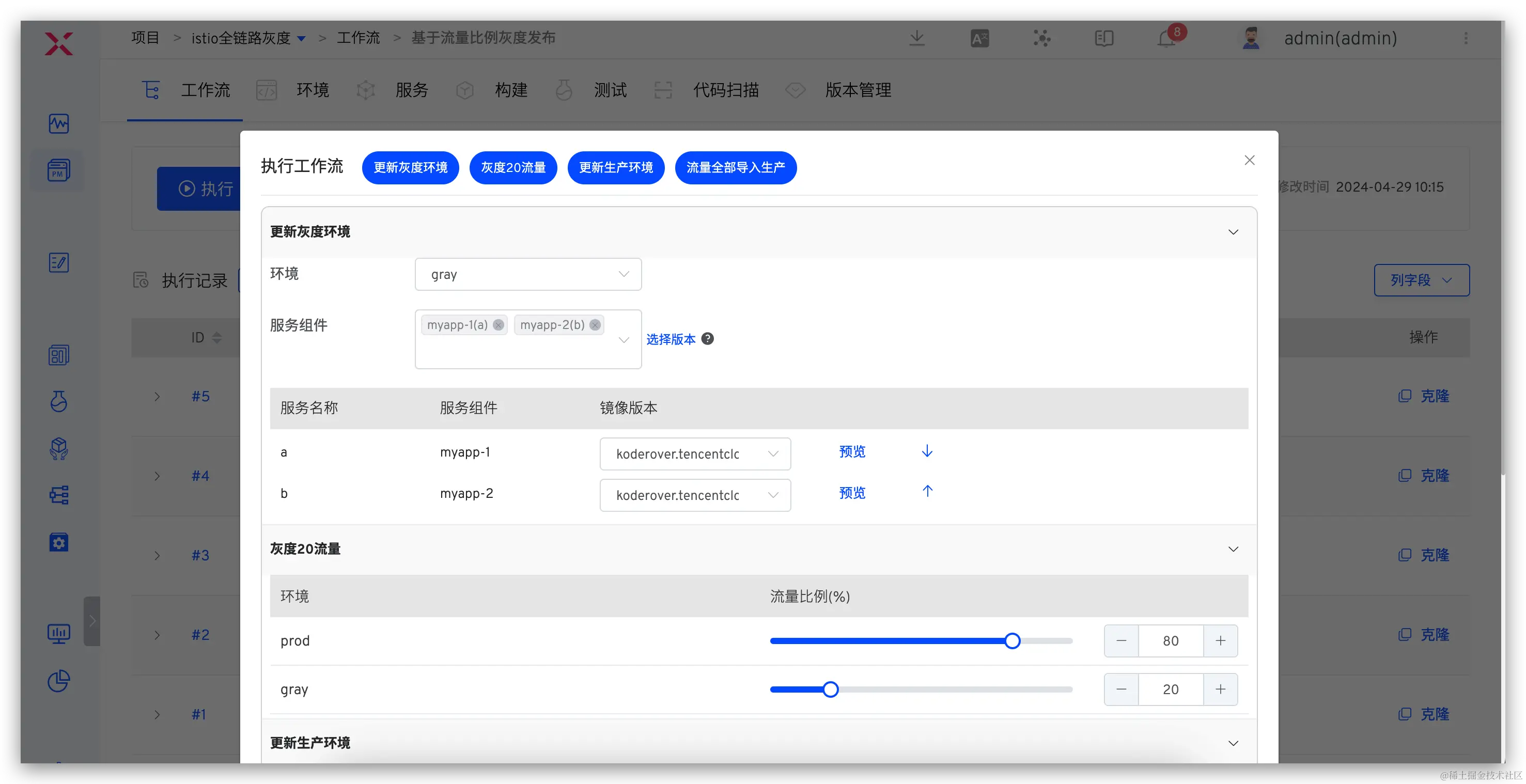Image resolution: width=1526 pixels, height=784 pixels.
Task: Remove the myapp-1(a) tag
Action: [498, 324]
